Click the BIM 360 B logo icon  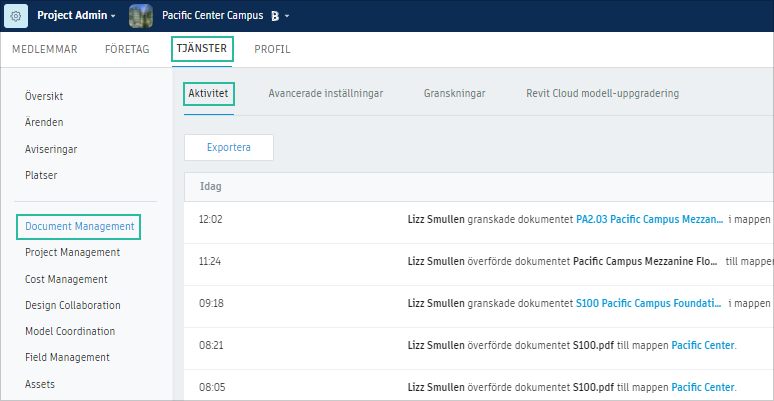point(273,16)
